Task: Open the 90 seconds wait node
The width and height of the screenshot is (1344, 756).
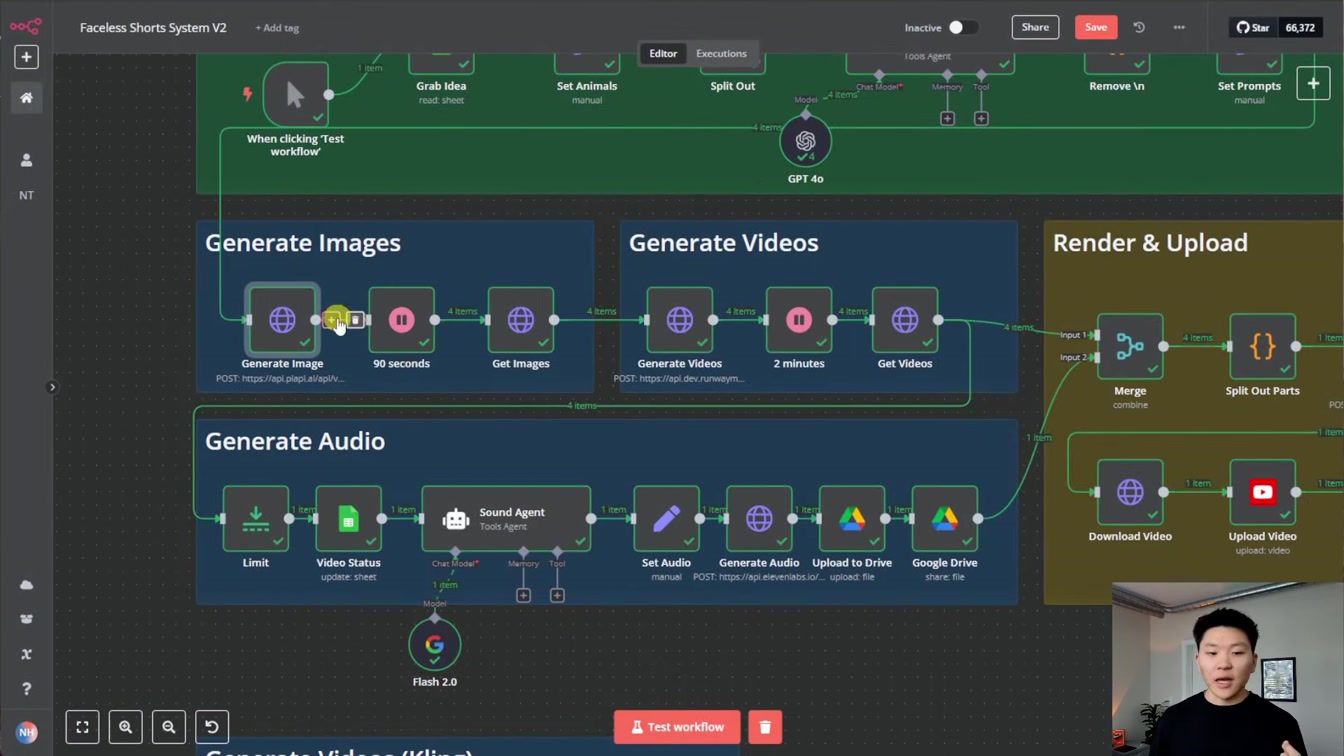Action: tap(401, 320)
